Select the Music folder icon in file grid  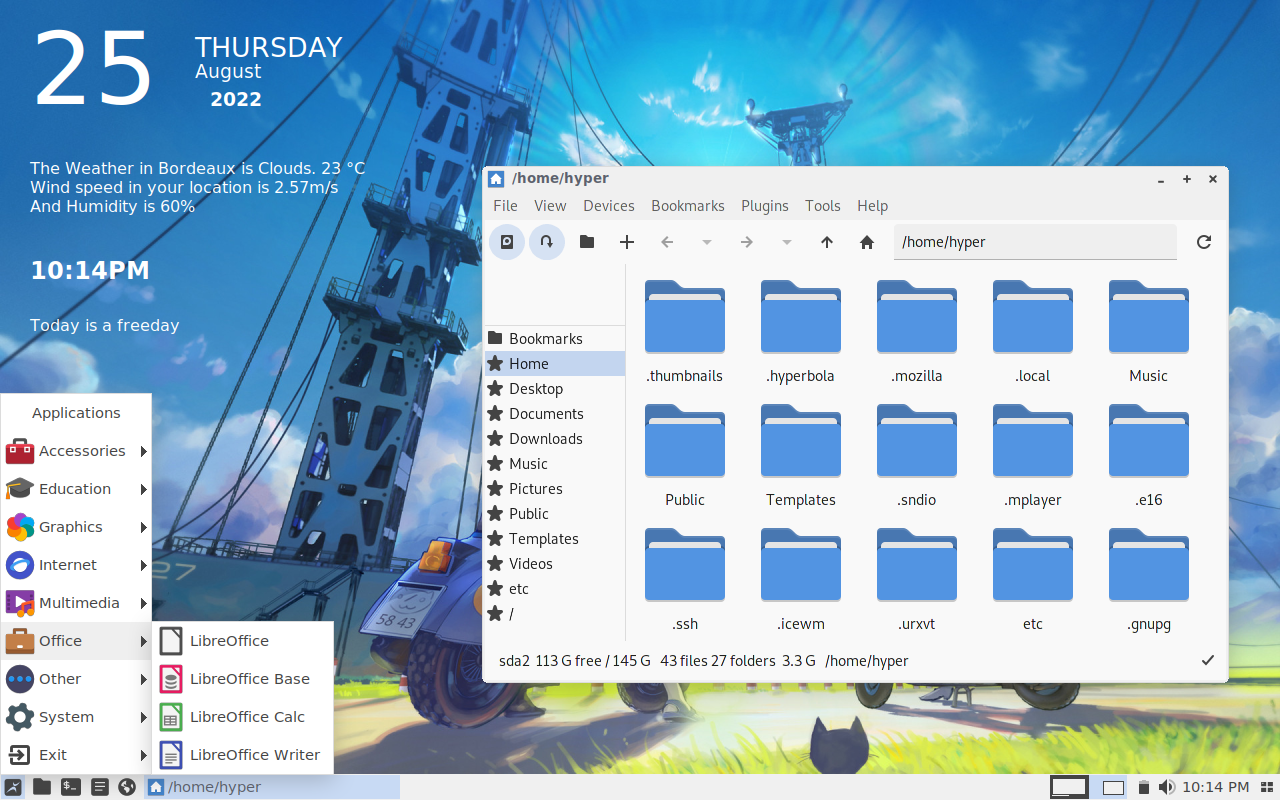pyautogui.click(x=1149, y=316)
